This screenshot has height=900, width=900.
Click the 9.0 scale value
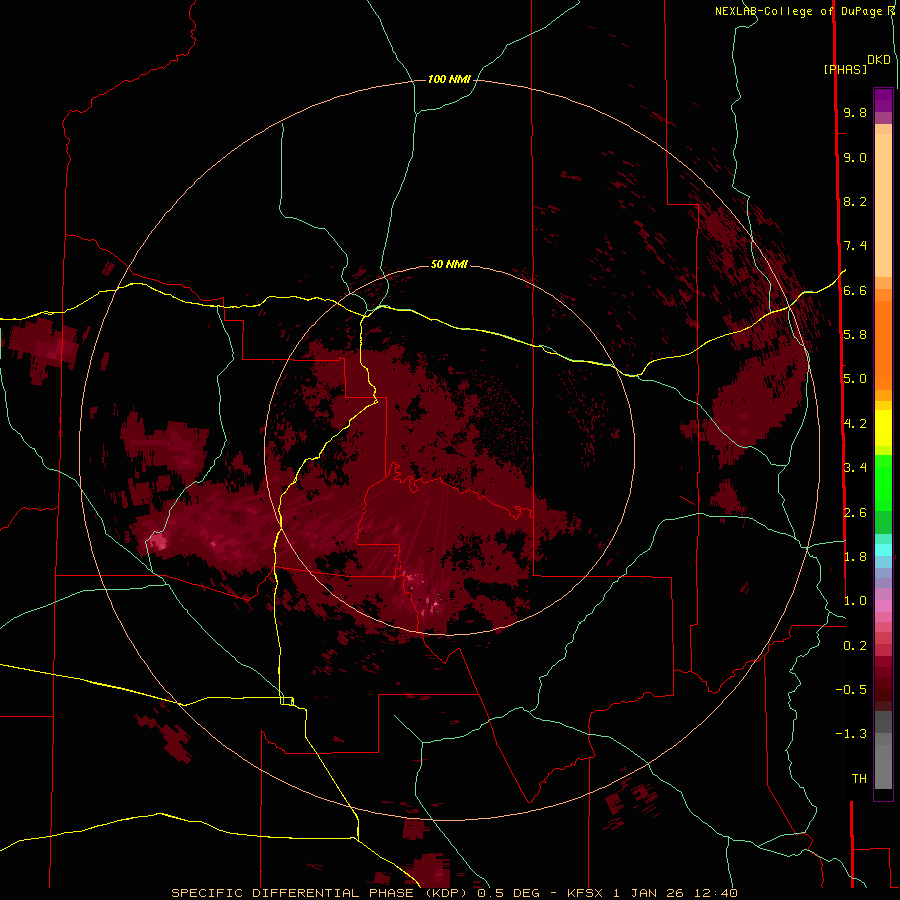(855, 157)
